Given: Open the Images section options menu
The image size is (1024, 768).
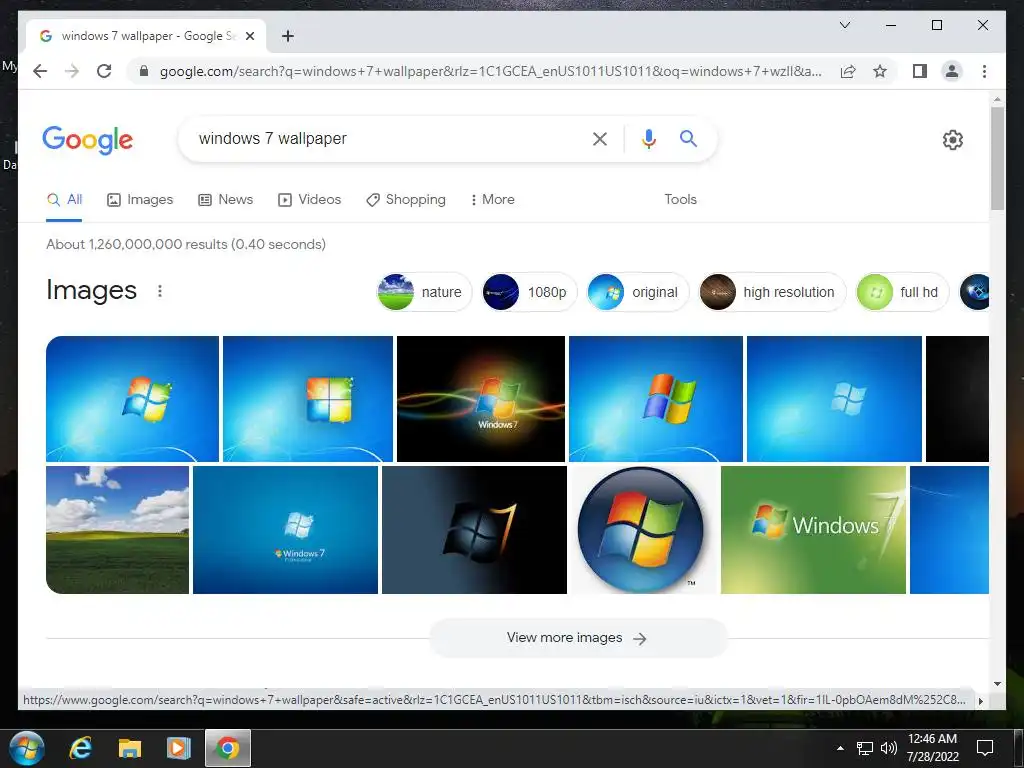Looking at the screenshot, I should click(160, 291).
